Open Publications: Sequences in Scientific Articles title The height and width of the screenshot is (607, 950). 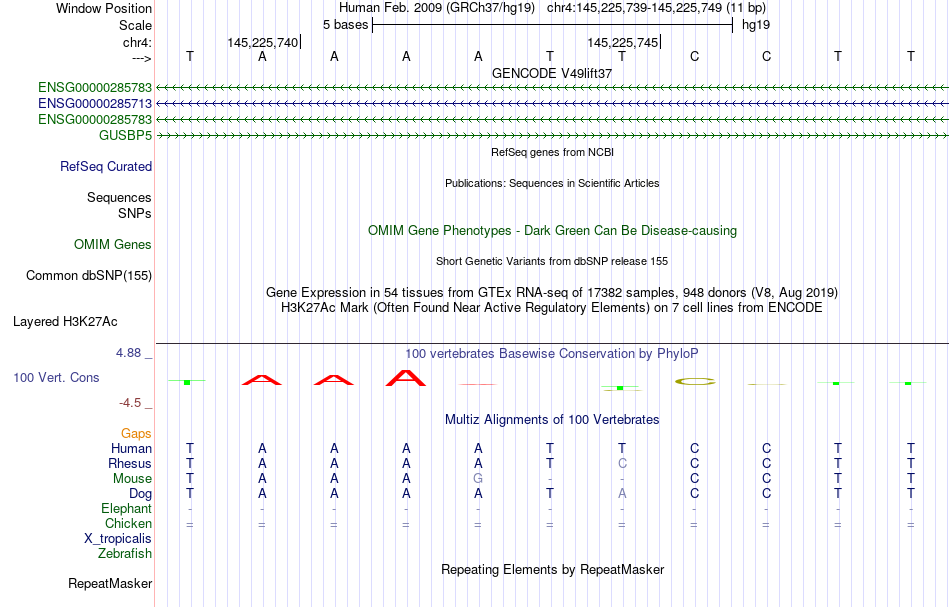click(x=552, y=184)
